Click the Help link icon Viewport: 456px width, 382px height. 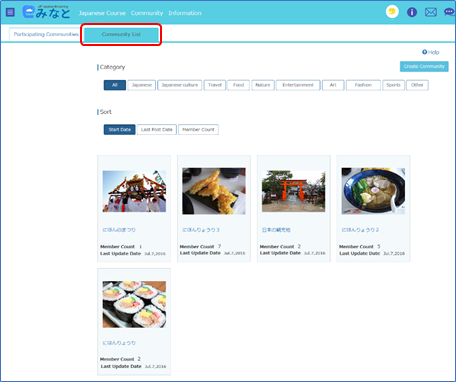click(x=424, y=52)
